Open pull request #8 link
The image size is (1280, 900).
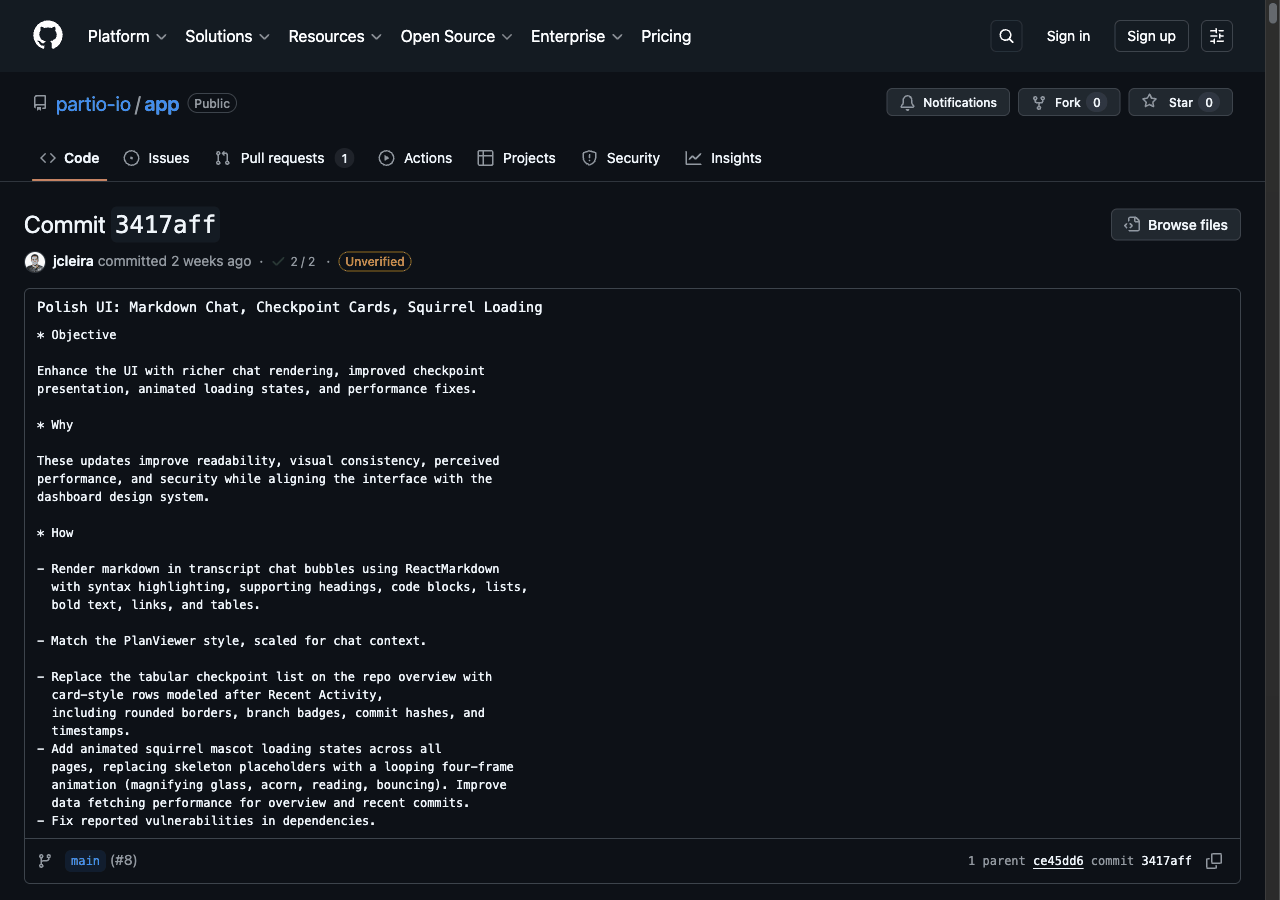123,861
